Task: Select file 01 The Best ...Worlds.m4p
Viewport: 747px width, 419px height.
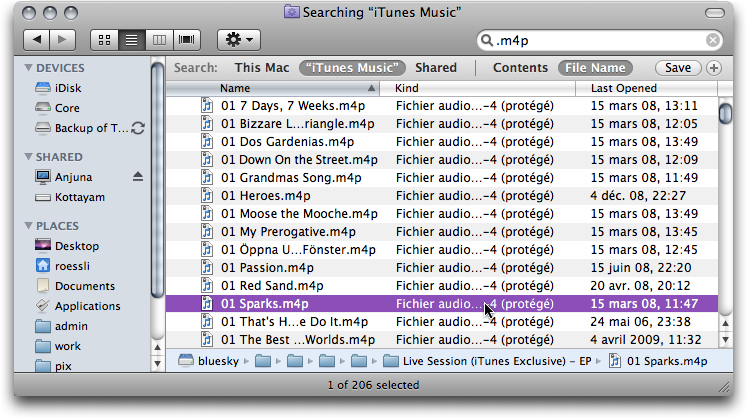Action: click(442, 340)
